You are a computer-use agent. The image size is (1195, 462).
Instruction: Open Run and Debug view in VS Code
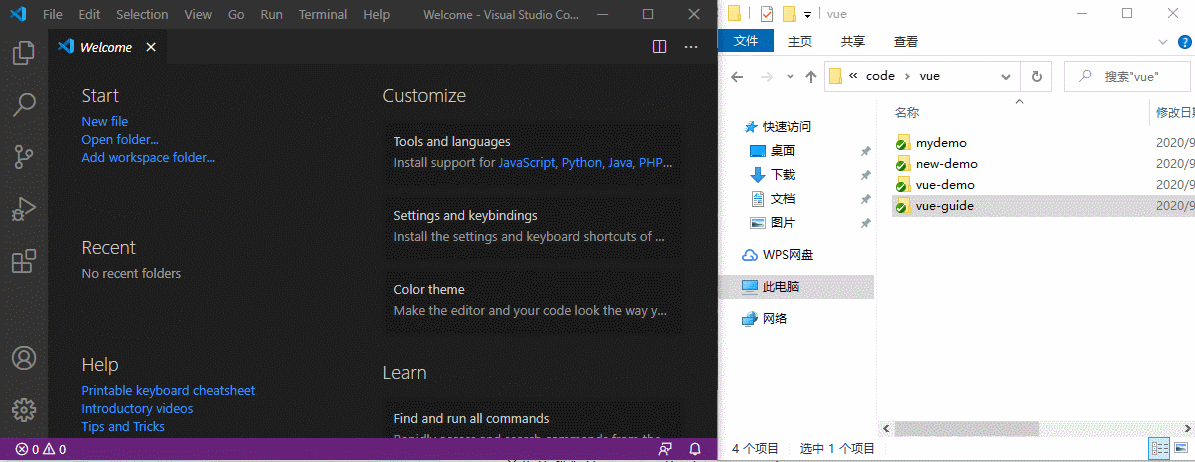coord(24,208)
